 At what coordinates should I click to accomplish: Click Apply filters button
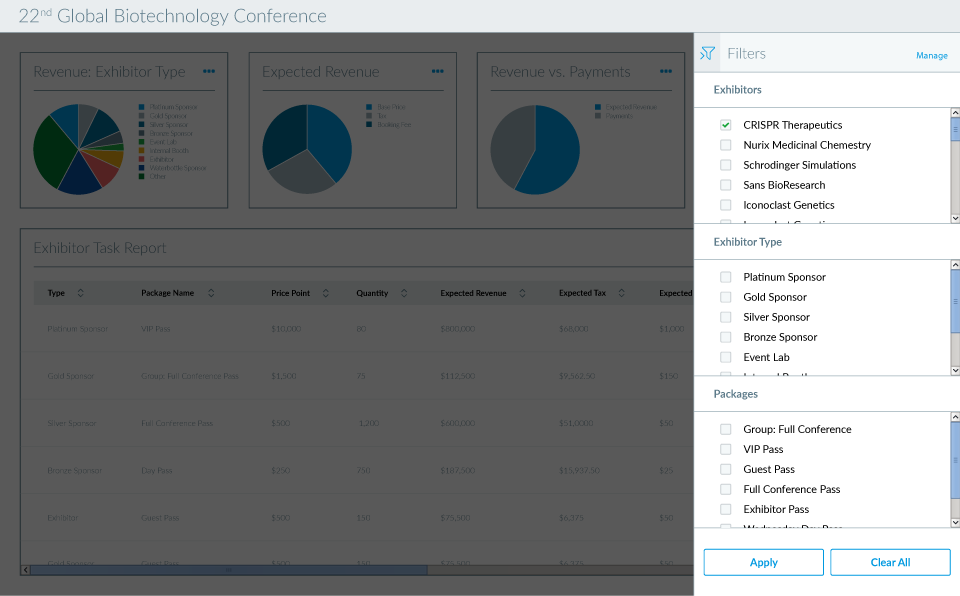(763, 562)
